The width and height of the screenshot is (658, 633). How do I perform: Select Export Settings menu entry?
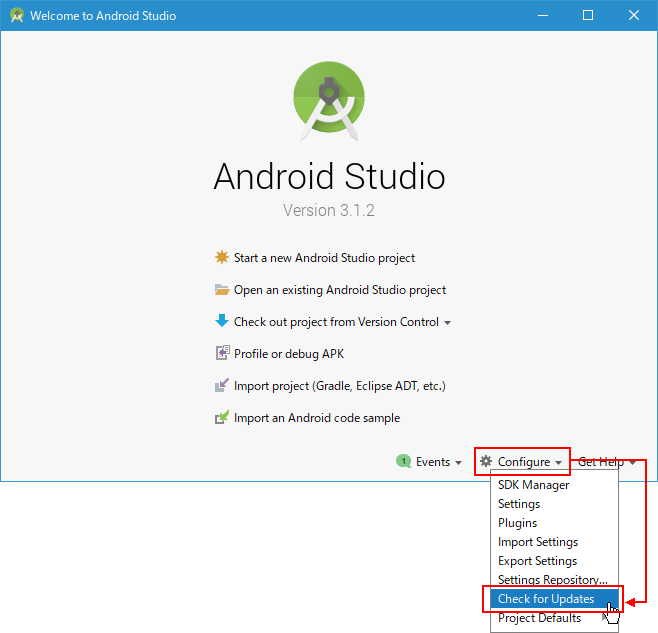coord(554,561)
